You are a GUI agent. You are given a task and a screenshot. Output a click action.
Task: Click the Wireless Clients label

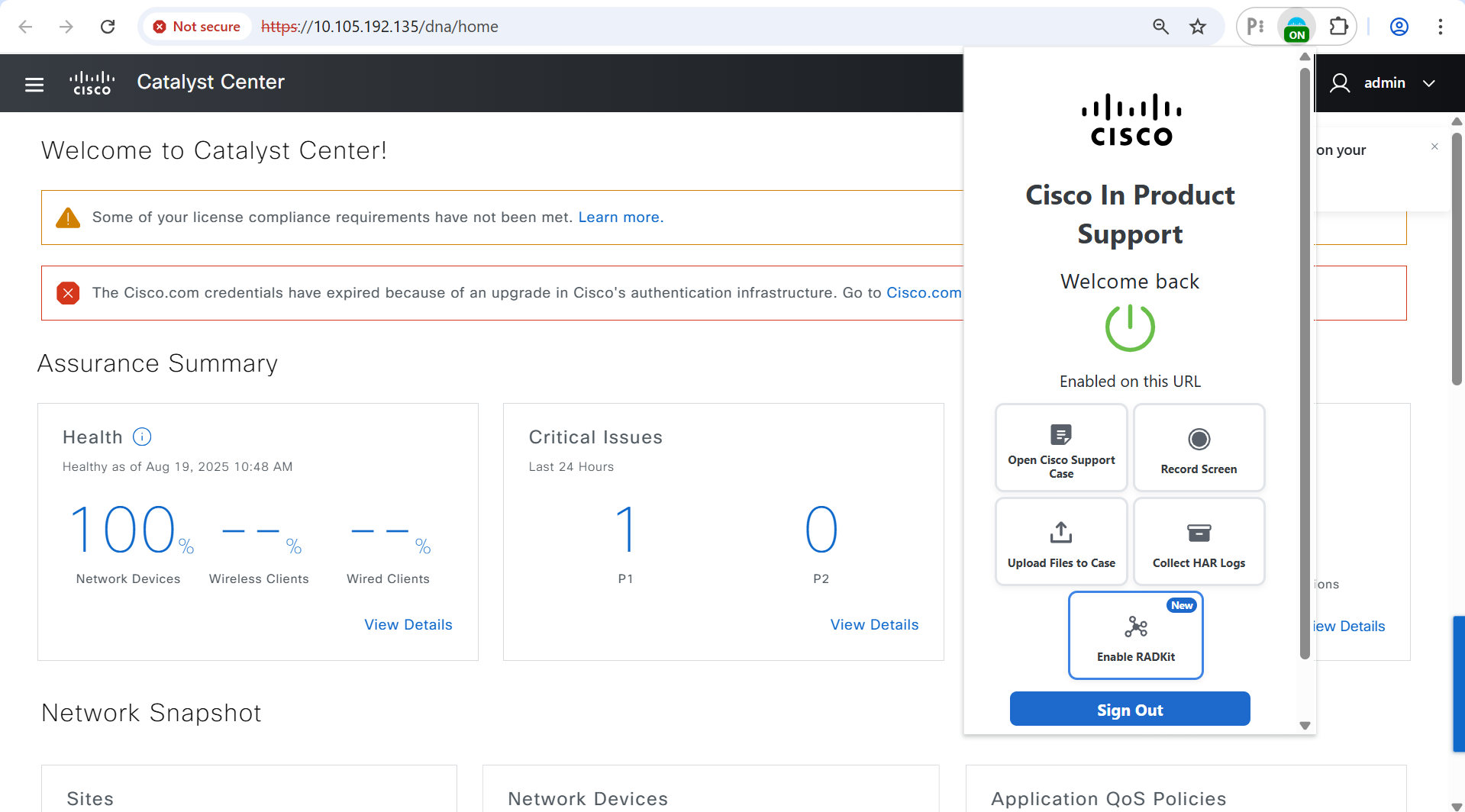(259, 578)
